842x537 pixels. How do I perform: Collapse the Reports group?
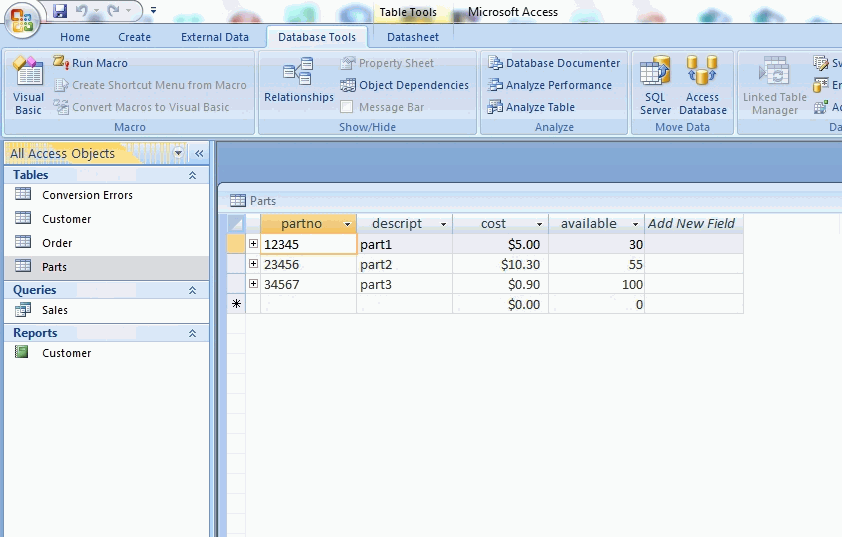(x=192, y=333)
